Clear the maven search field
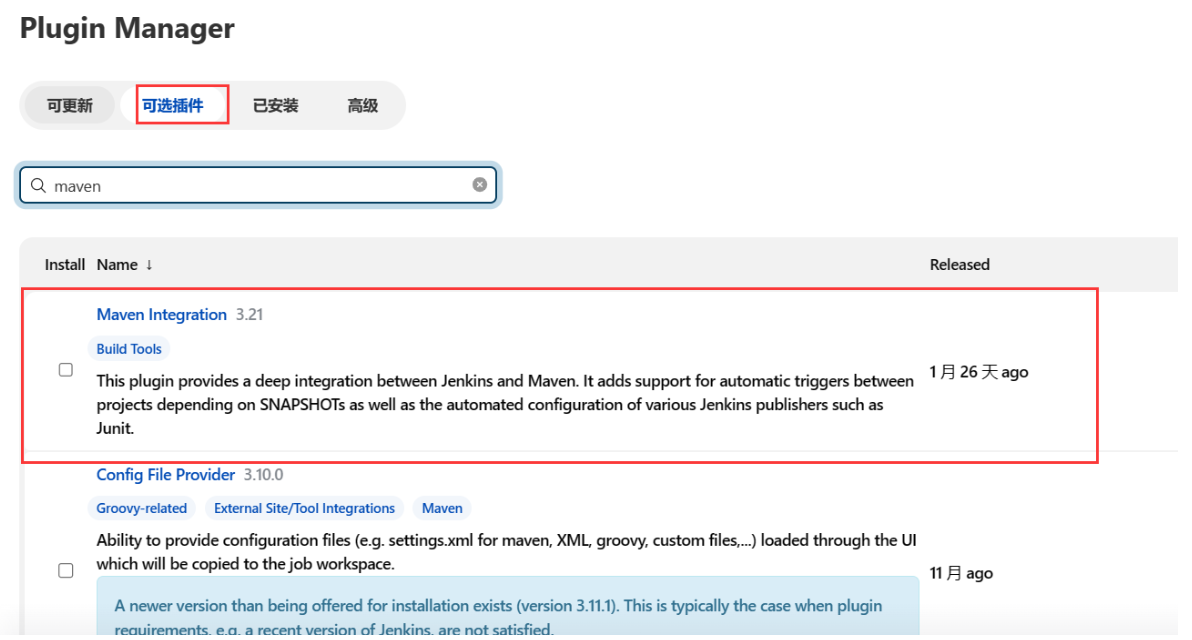This screenshot has height=640, width=1192. [480, 185]
